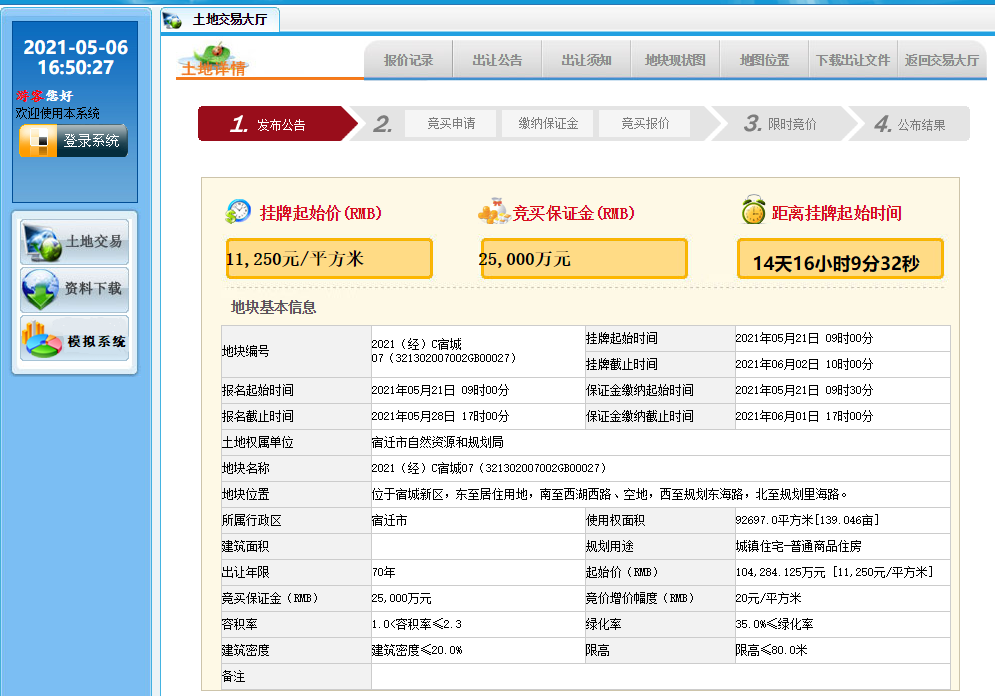Click the 缴纳保证金 step

[x=547, y=124]
